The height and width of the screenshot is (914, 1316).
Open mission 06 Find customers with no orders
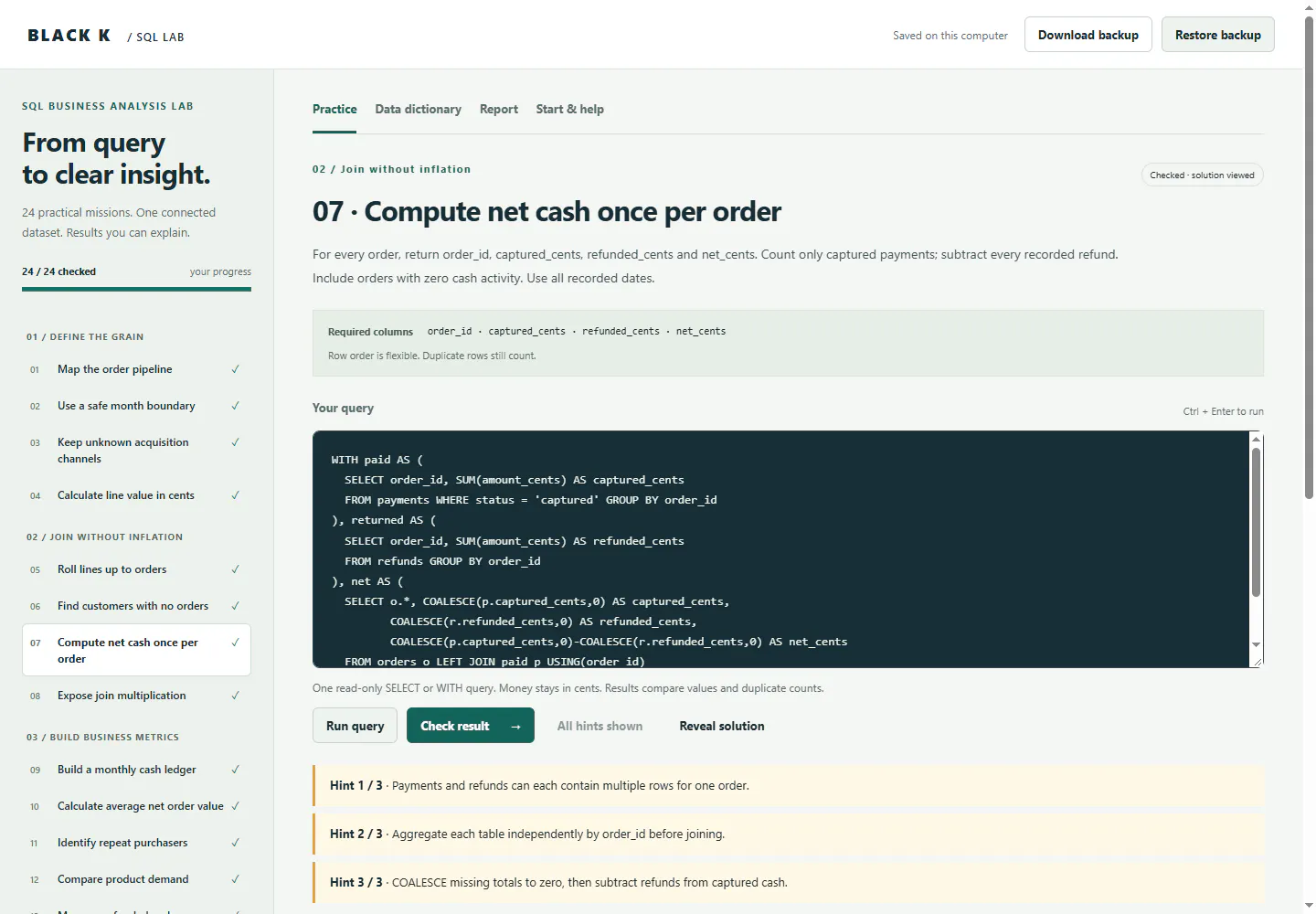[x=136, y=606]
